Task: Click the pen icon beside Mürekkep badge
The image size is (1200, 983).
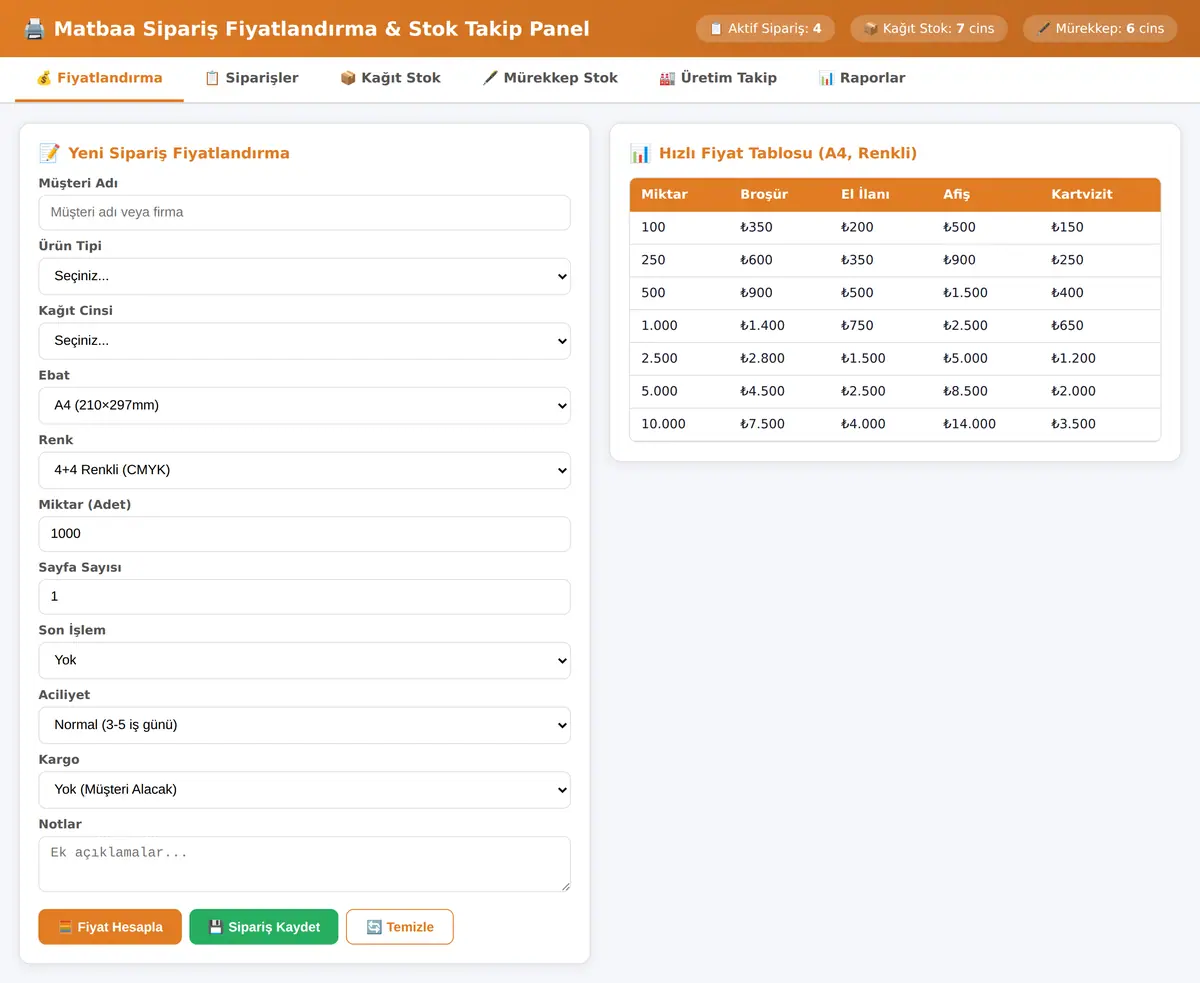Action: (x=1043, y=28)
